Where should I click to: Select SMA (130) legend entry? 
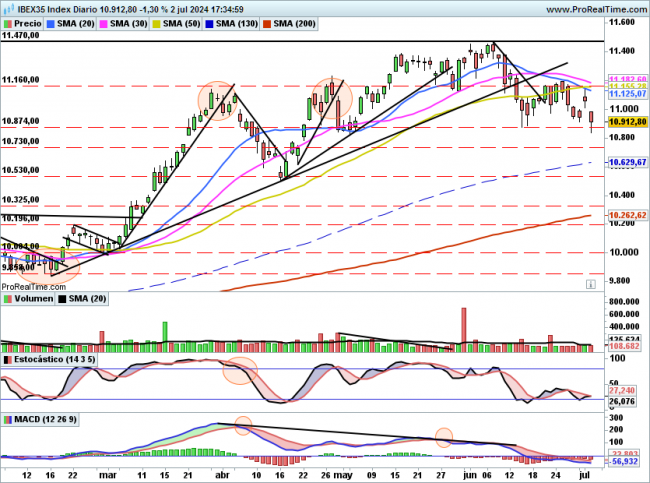point(232,24)
